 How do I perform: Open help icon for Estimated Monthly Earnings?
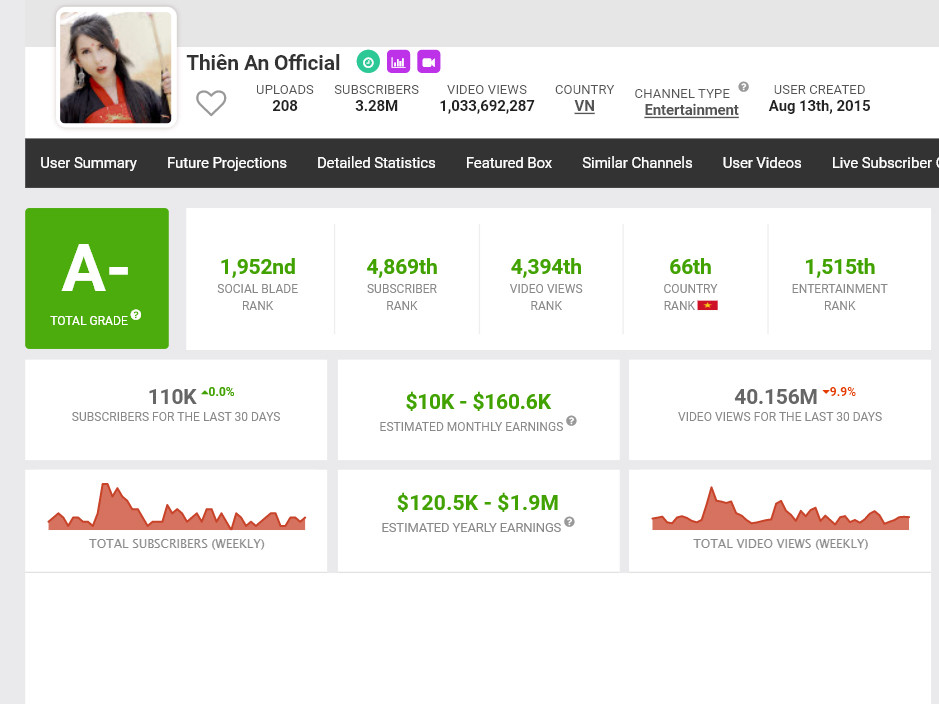(x=572, y=421)
